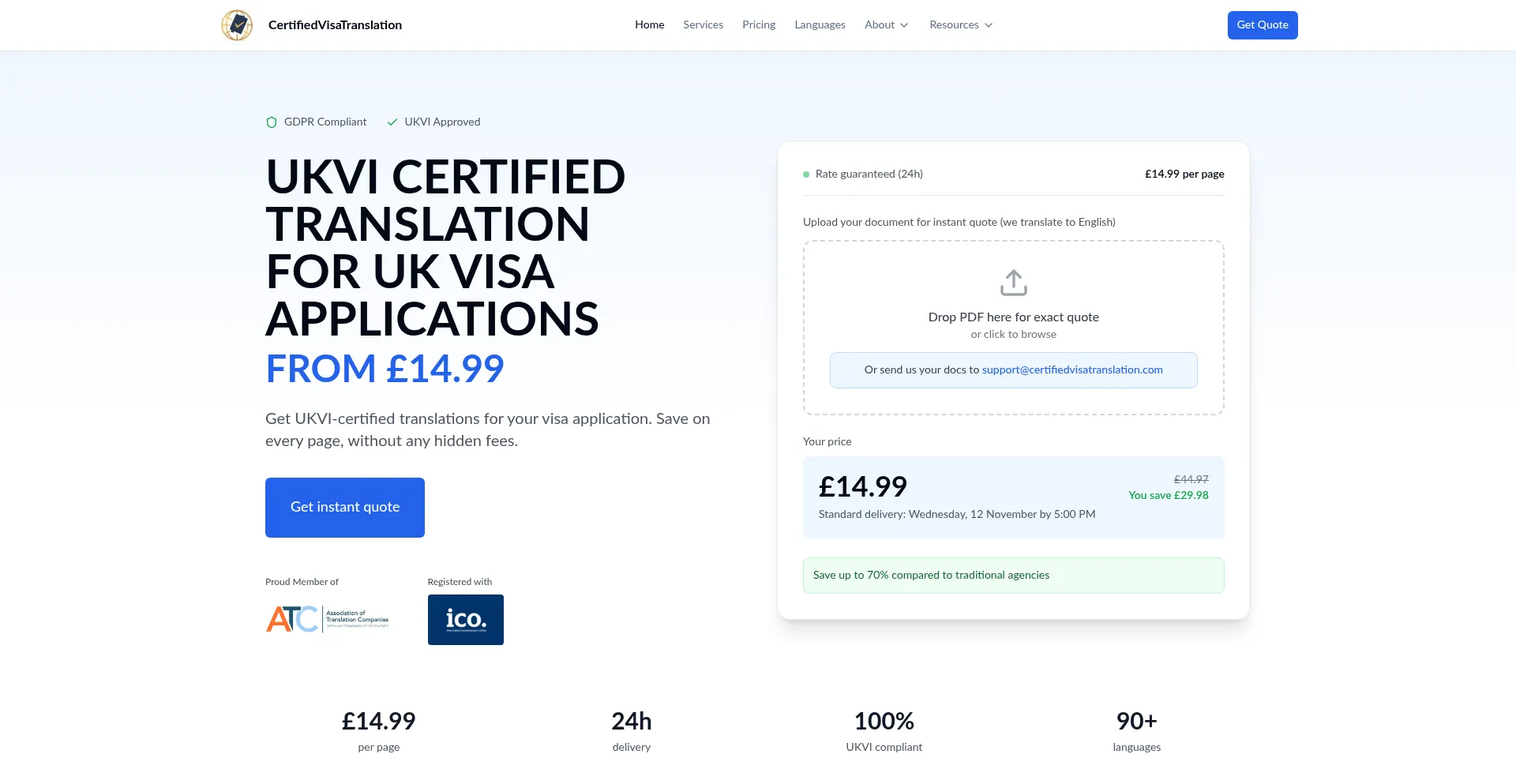Click the chevron next to Resources
The height and width of the screenshot is (784, 1516).
click(989, 25)
